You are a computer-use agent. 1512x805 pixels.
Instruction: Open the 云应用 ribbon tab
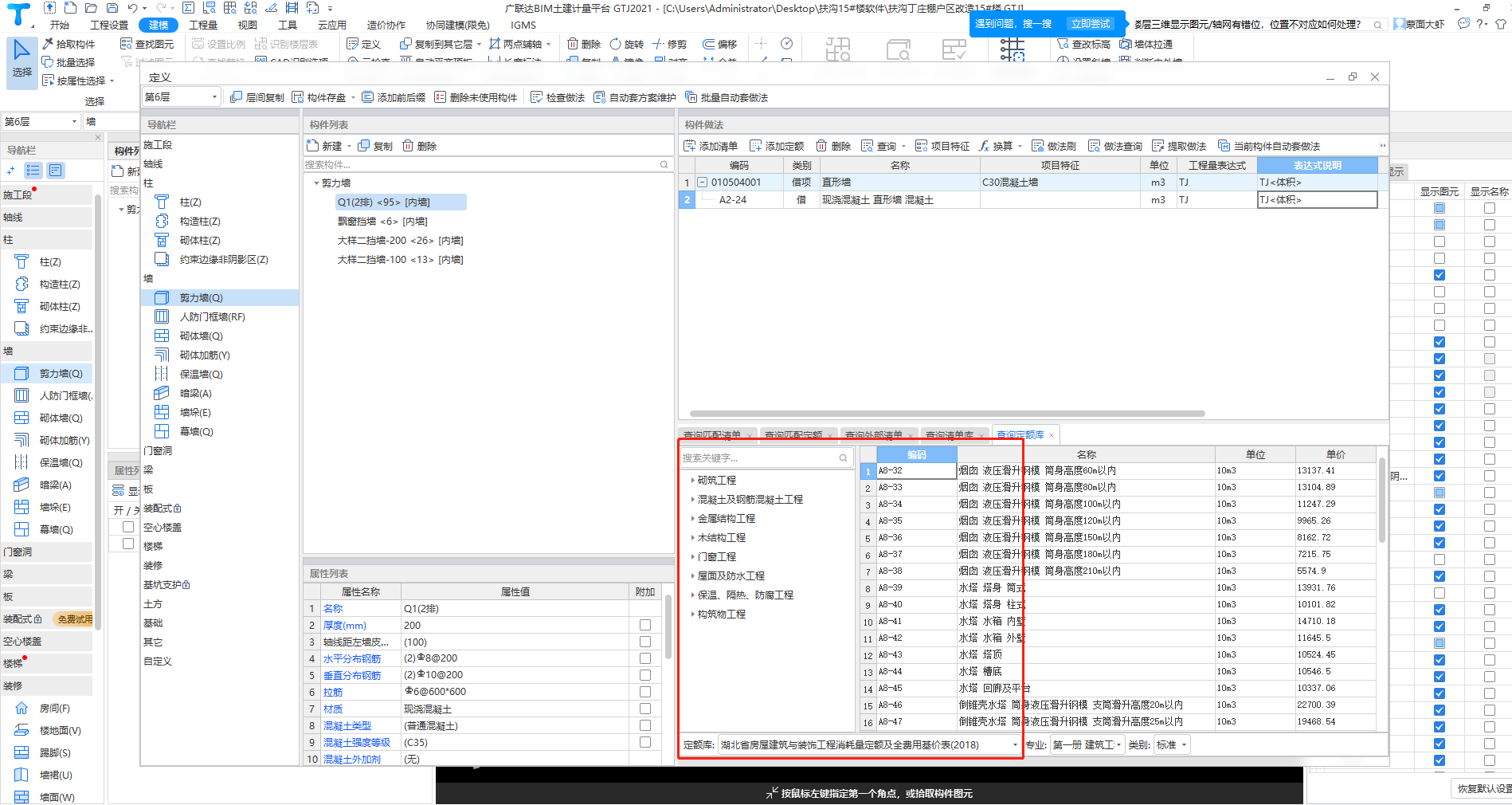(x=332, y=25)
